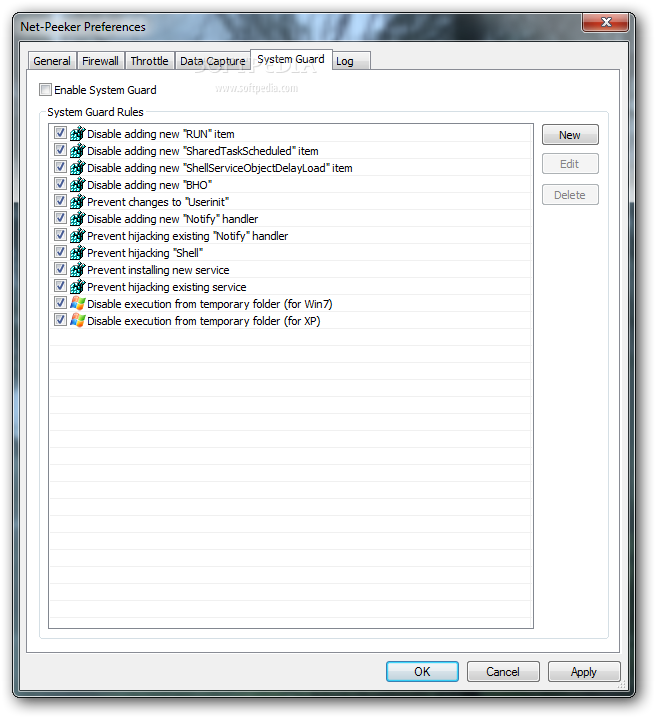Cancel the preferences dialog
The width and height of the screenshot is (656, 718).
coord(503,672)
